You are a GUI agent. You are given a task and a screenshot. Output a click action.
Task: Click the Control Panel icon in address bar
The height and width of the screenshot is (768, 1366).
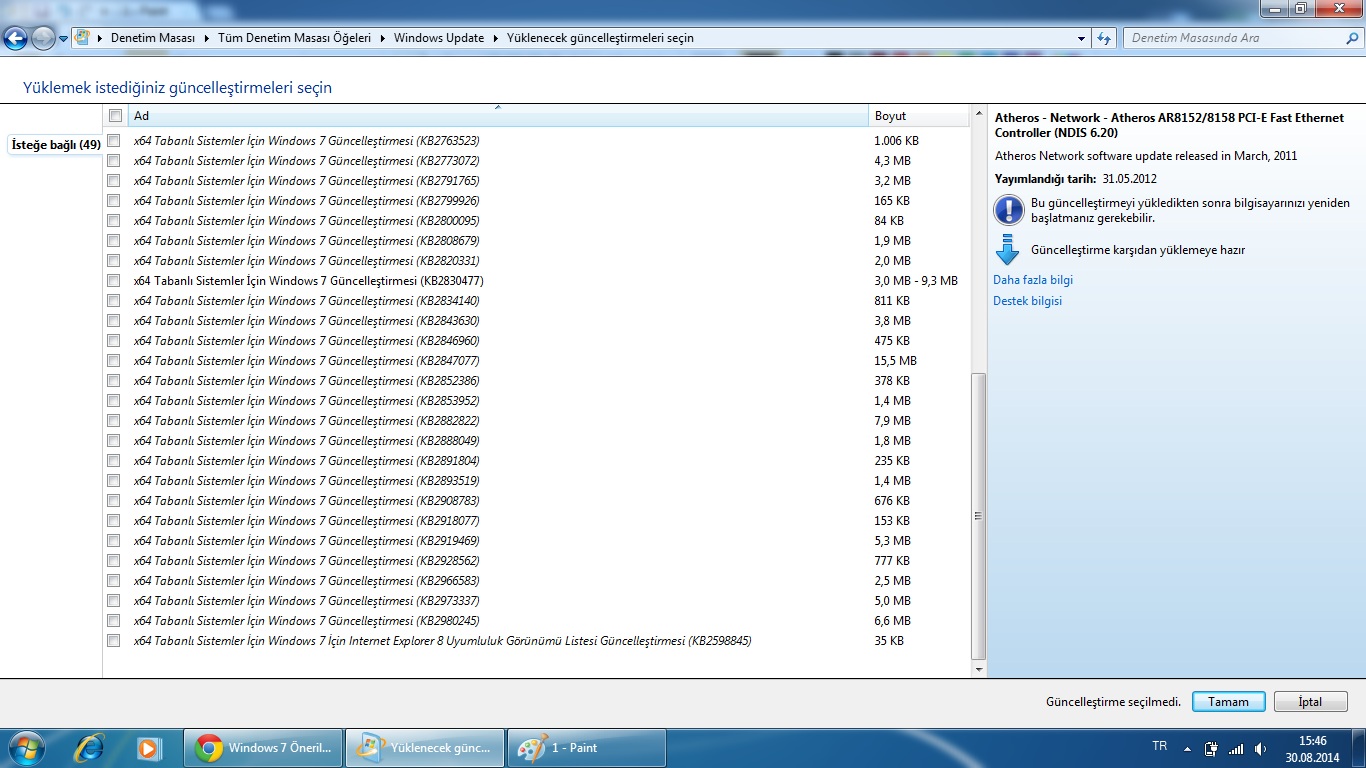(x=84, y=38)
